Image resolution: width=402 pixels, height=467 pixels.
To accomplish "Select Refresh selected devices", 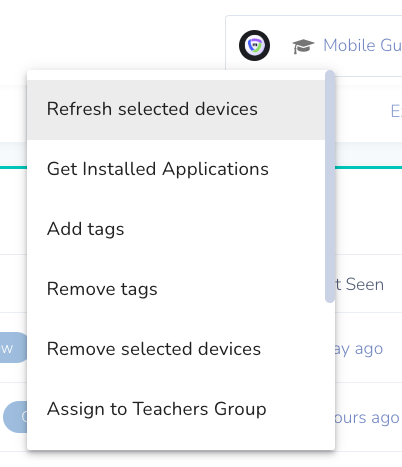I will pos(176,110).
